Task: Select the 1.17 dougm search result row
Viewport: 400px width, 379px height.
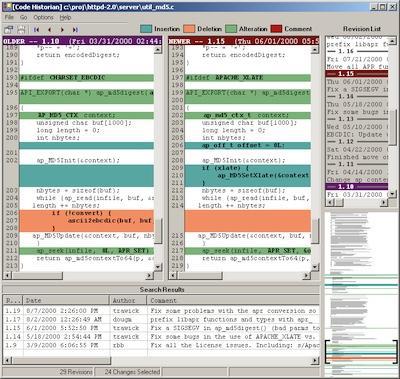Action: (x=161, y=319)
